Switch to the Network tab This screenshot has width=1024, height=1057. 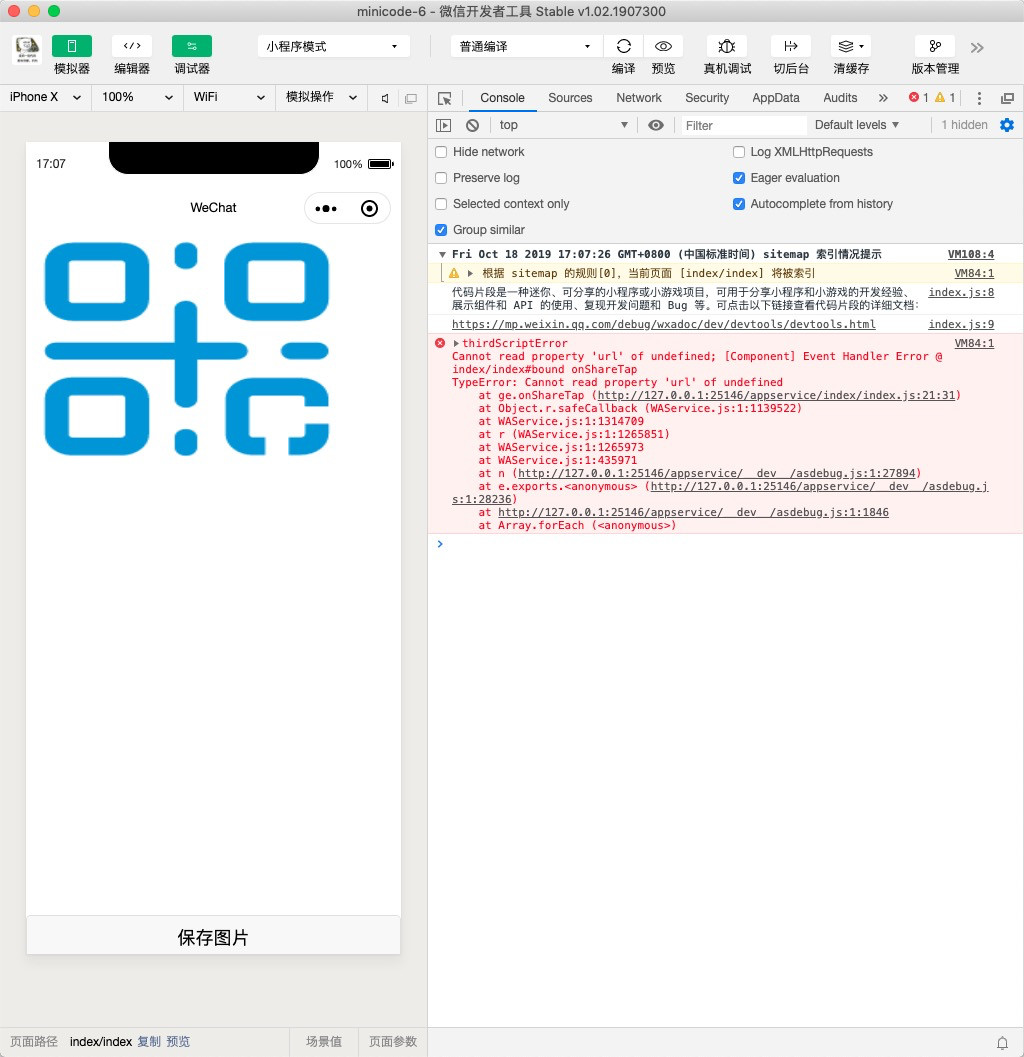[x=639, y=98]
